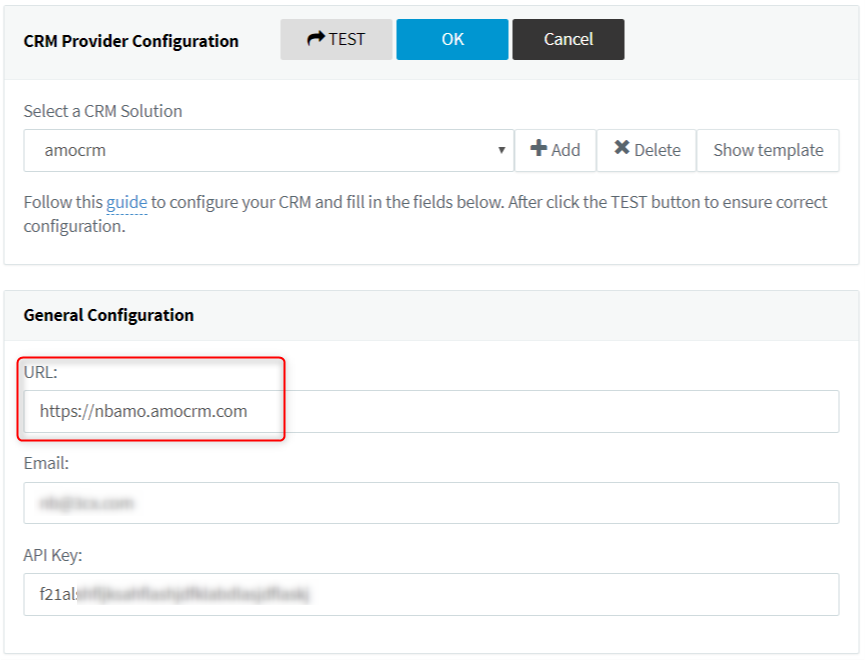Click the General Configuration section header
The width and height of the screenshot is (865, 660).
(109, 315)
